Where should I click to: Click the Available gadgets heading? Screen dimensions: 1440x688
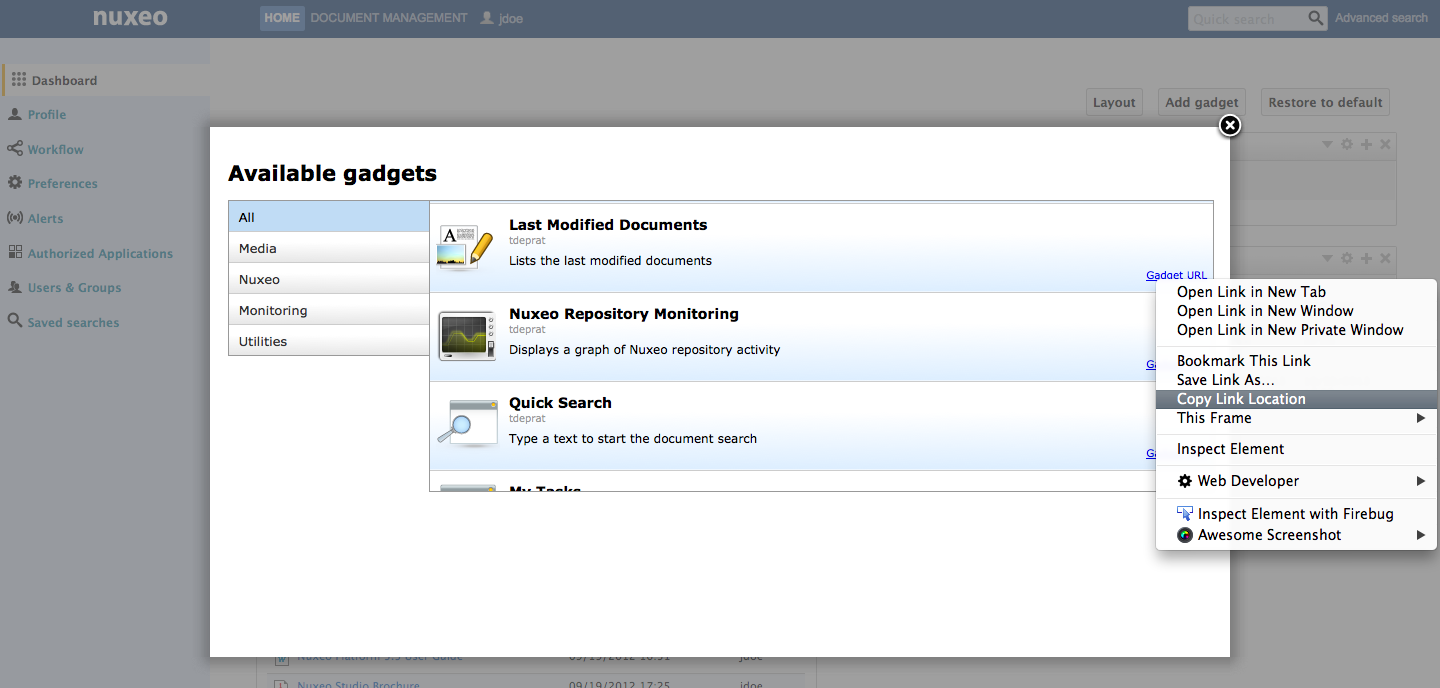click(333, 174)
